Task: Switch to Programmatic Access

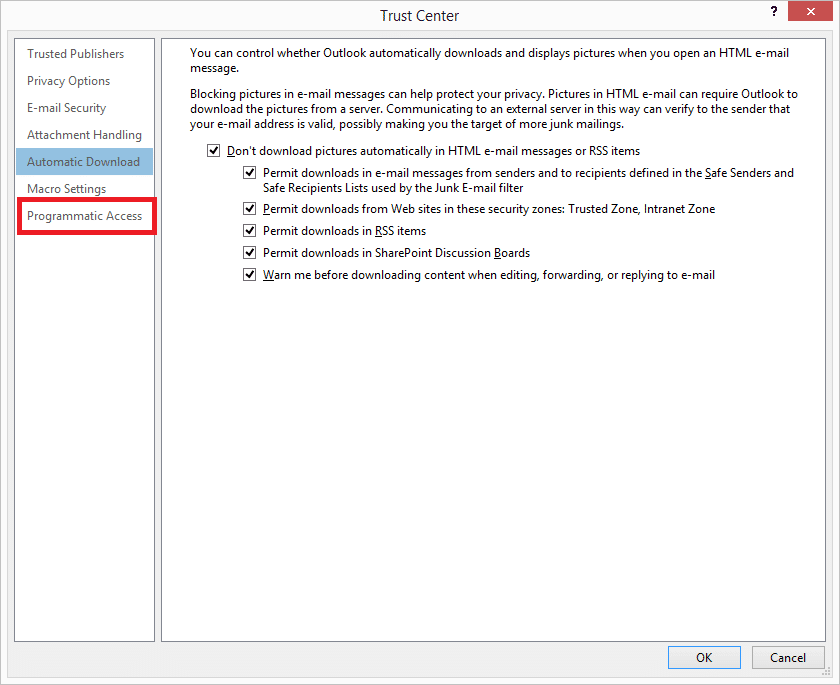Action: pyautogui.click(x=85, y=216)
